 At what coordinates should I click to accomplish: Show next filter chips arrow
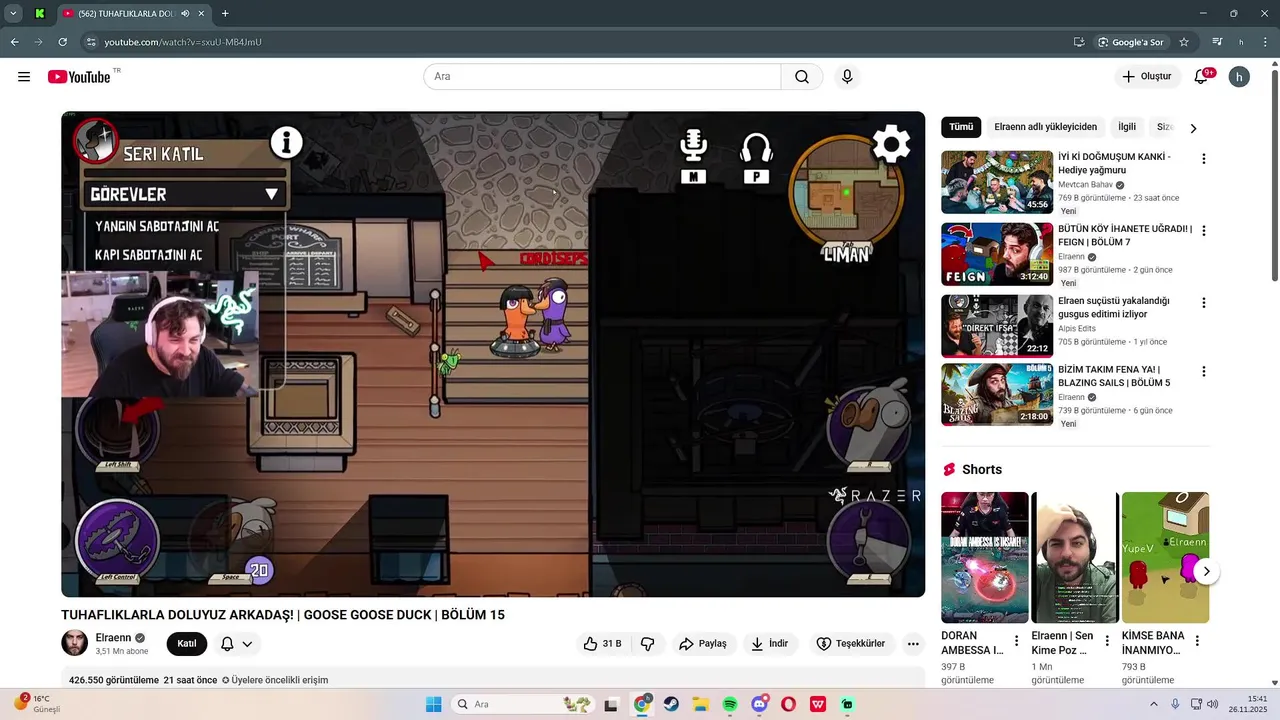[1193, 128]
